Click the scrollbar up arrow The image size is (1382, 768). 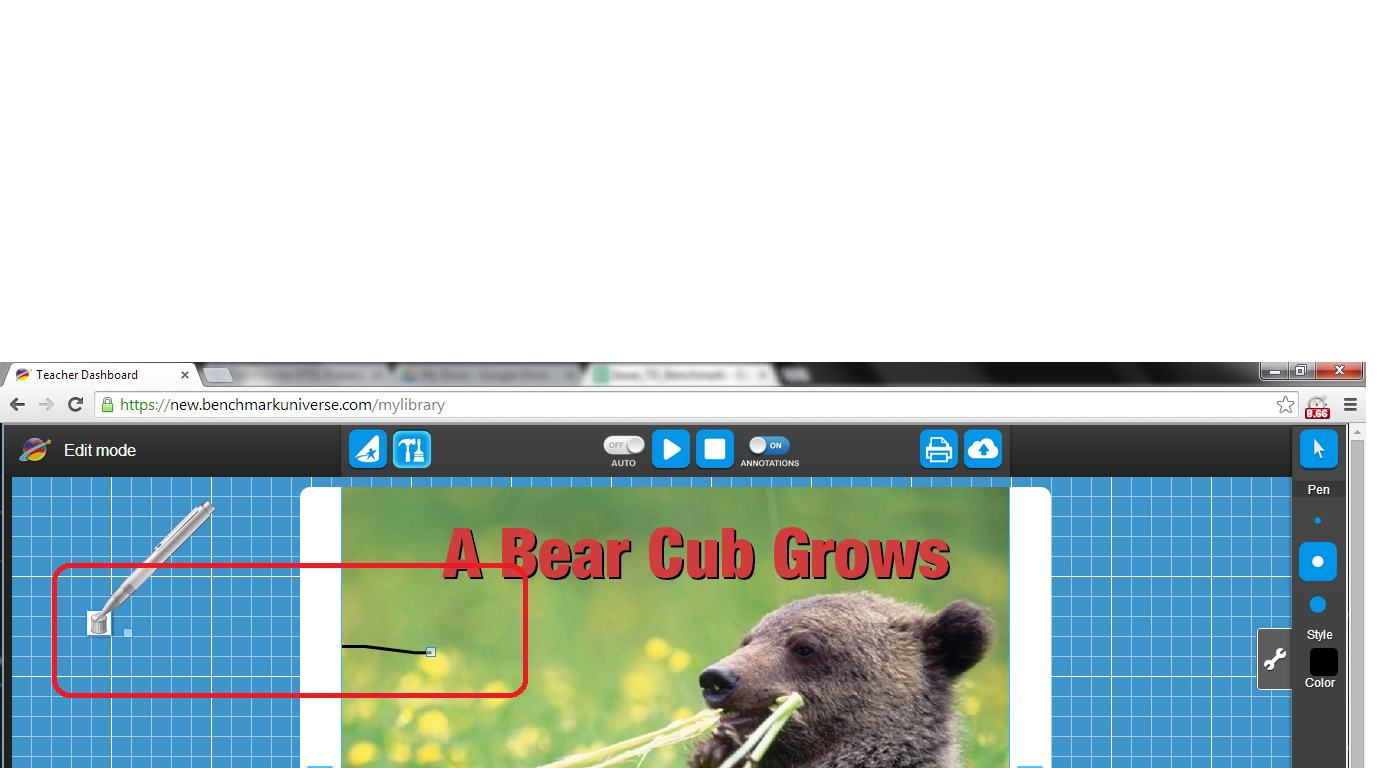coord(1356,431)
